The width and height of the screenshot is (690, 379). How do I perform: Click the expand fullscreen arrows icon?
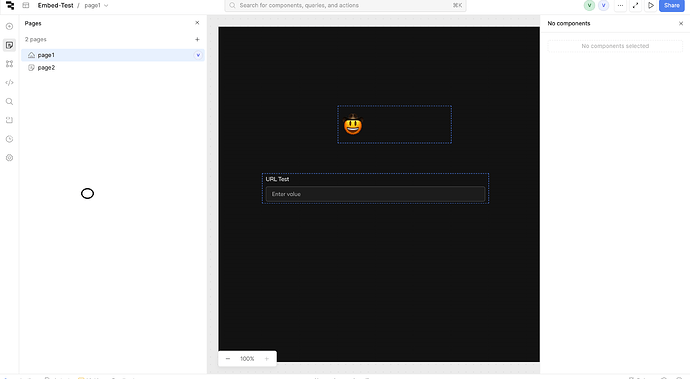tap(635, 5)
